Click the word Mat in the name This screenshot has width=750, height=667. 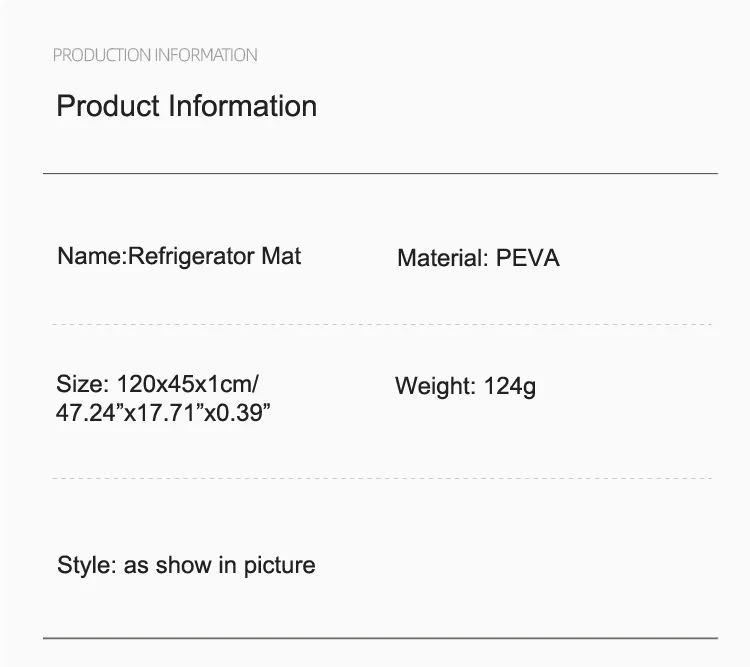point(281,256)
